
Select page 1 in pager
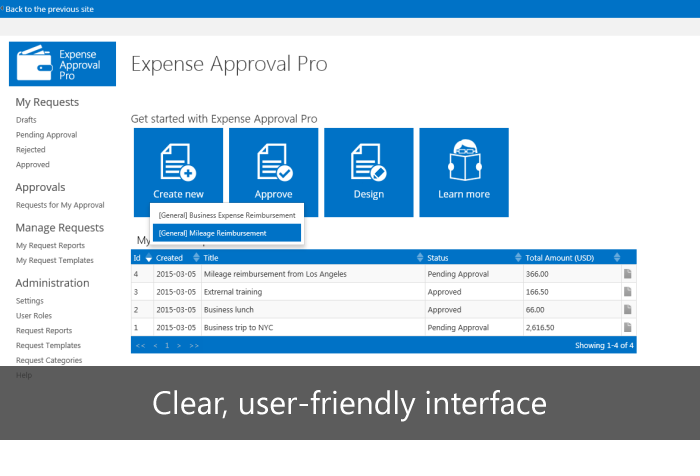click(167, 346)
